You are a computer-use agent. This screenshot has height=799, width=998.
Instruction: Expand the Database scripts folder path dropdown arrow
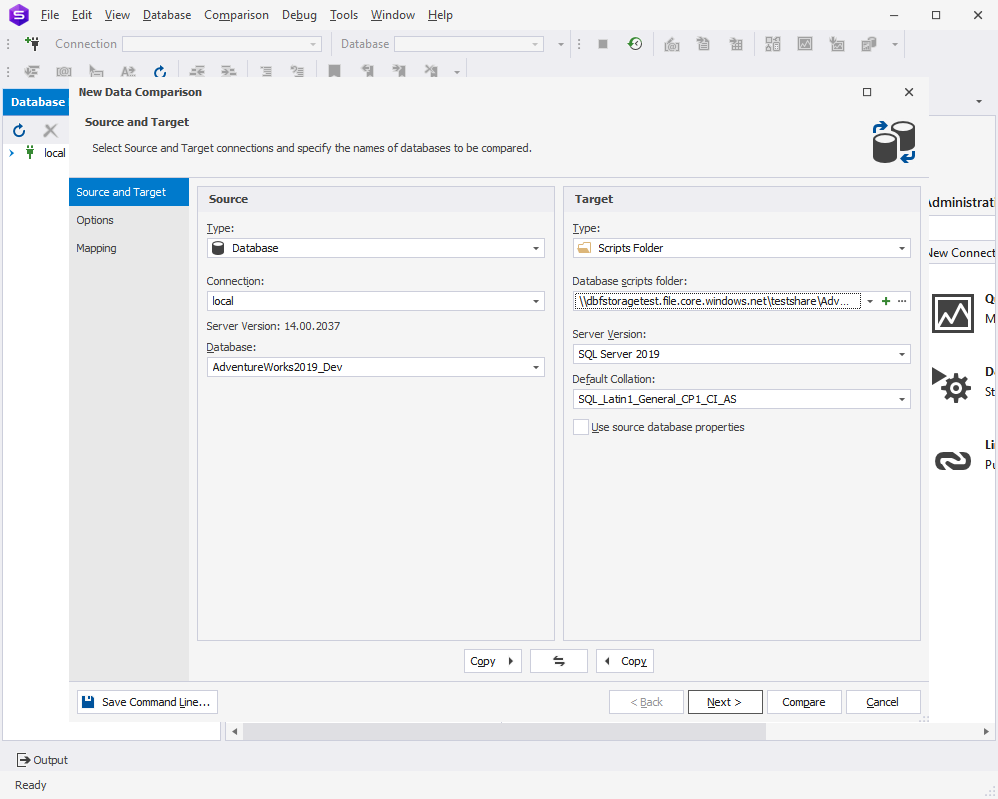click(x=870, y=301)
